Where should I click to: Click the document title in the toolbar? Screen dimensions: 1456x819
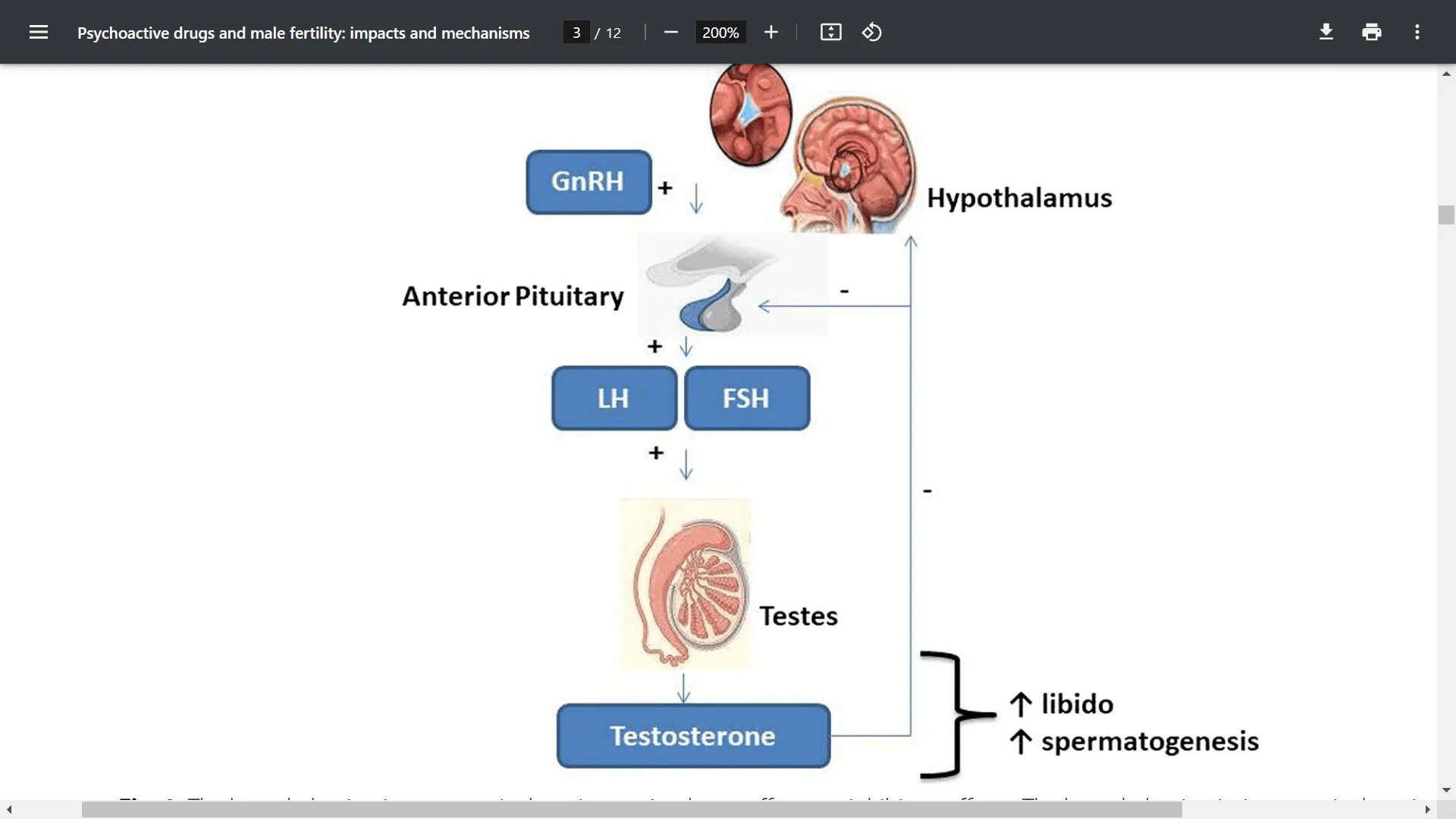(x=303, y=33)
